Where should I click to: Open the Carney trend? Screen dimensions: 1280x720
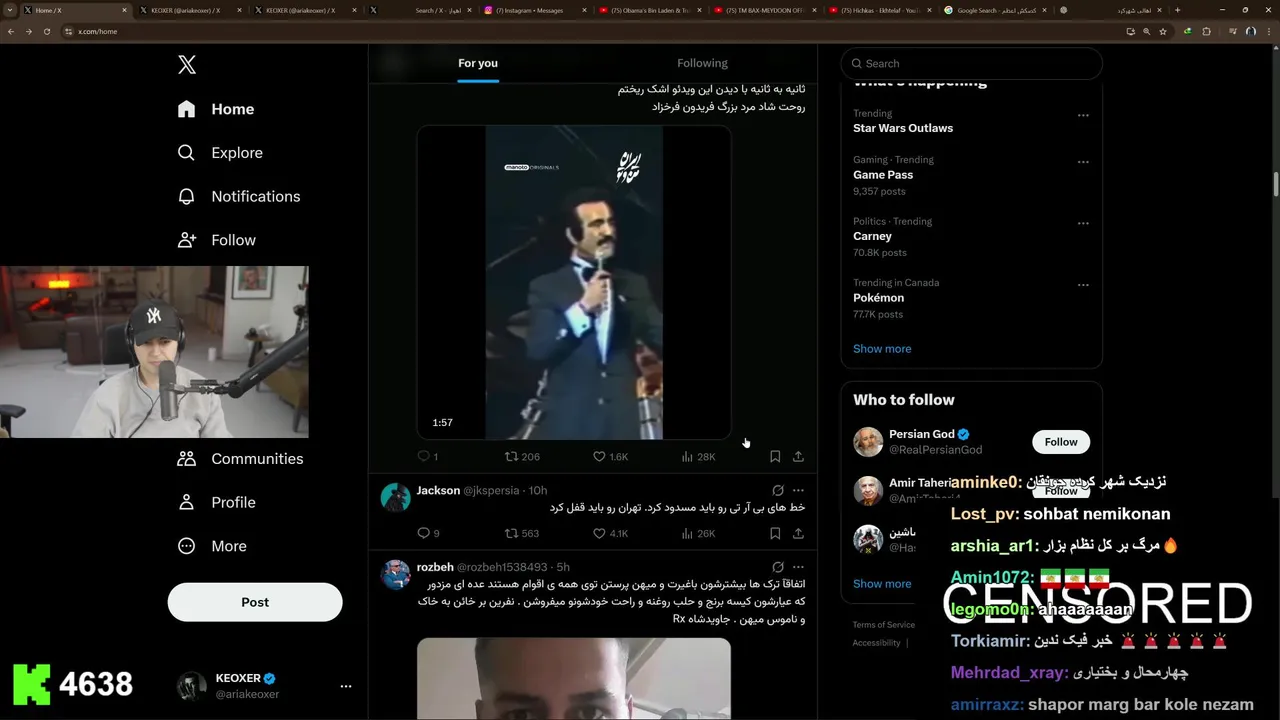coord(872,237)
